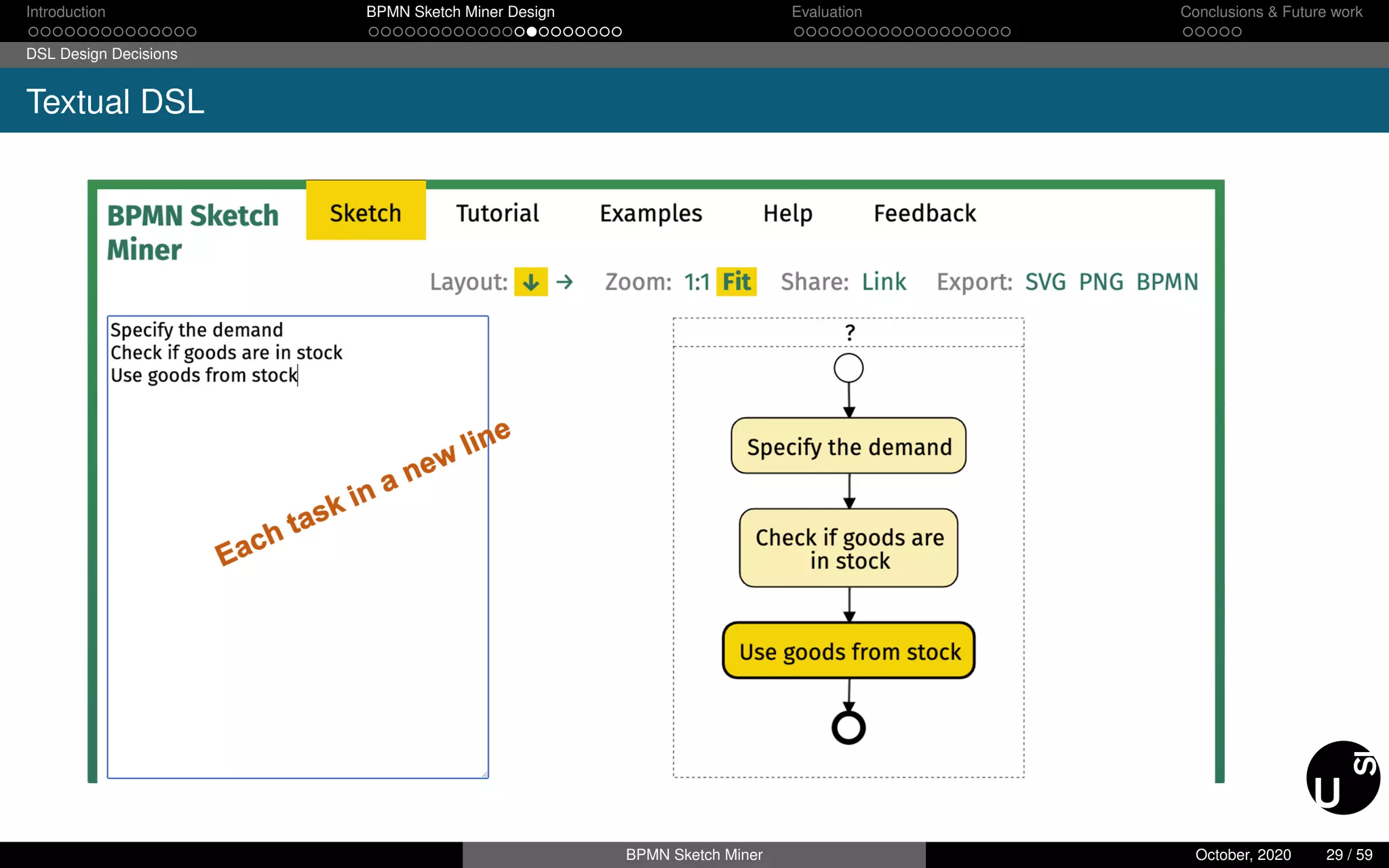This screenshot has height=868, width=1389.
Task: Click 'Check if goods are in stock' editor line
Action: click(x=227, y=353)
